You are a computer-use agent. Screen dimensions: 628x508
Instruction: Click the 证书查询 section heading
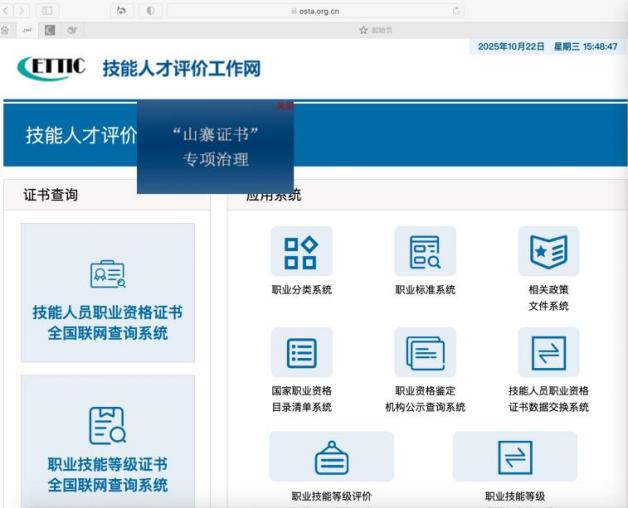click(x=51, y=195)
